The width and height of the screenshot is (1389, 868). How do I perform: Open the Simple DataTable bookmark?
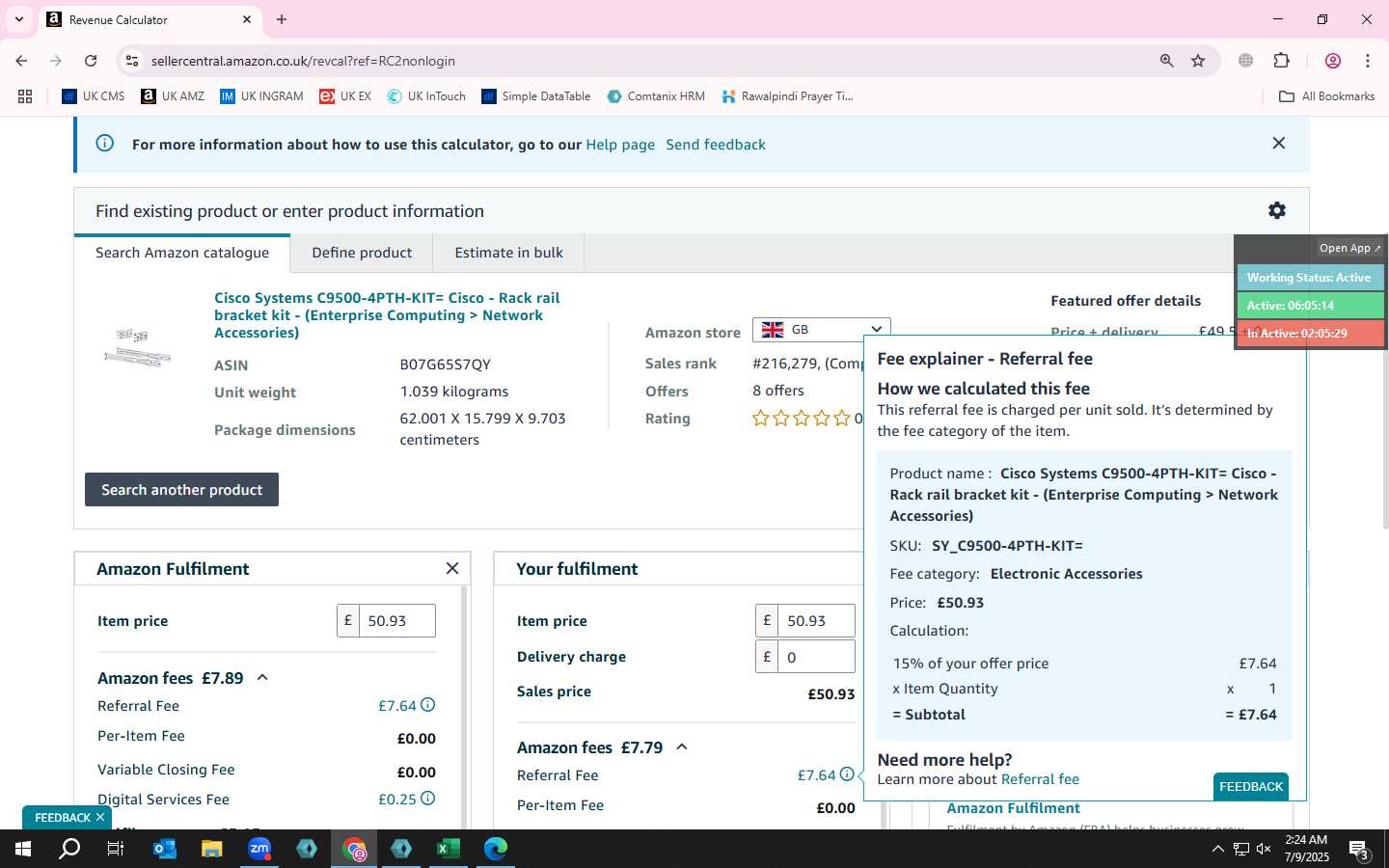click(536, 96)
